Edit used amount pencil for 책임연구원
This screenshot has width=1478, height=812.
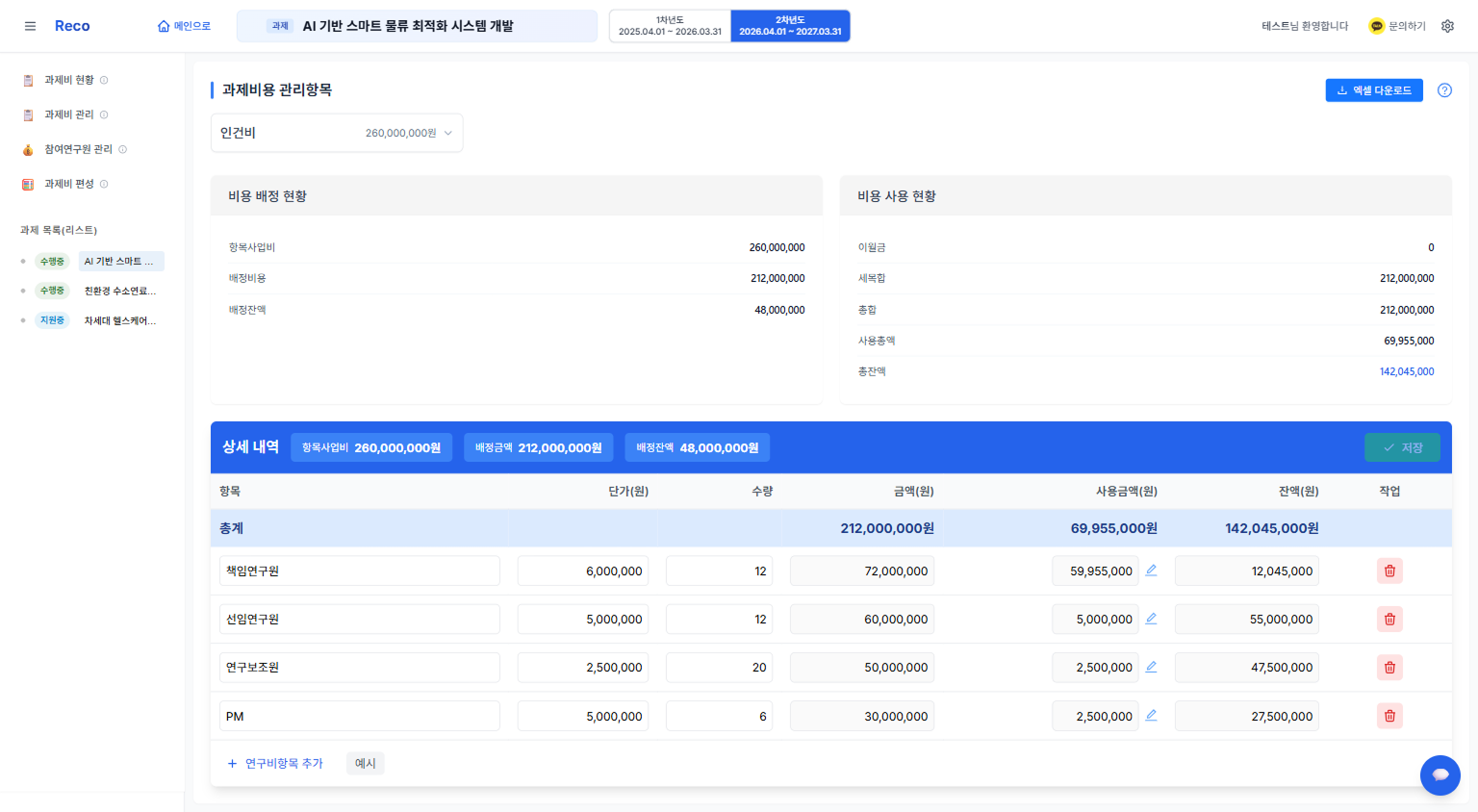click(1151, 570)
